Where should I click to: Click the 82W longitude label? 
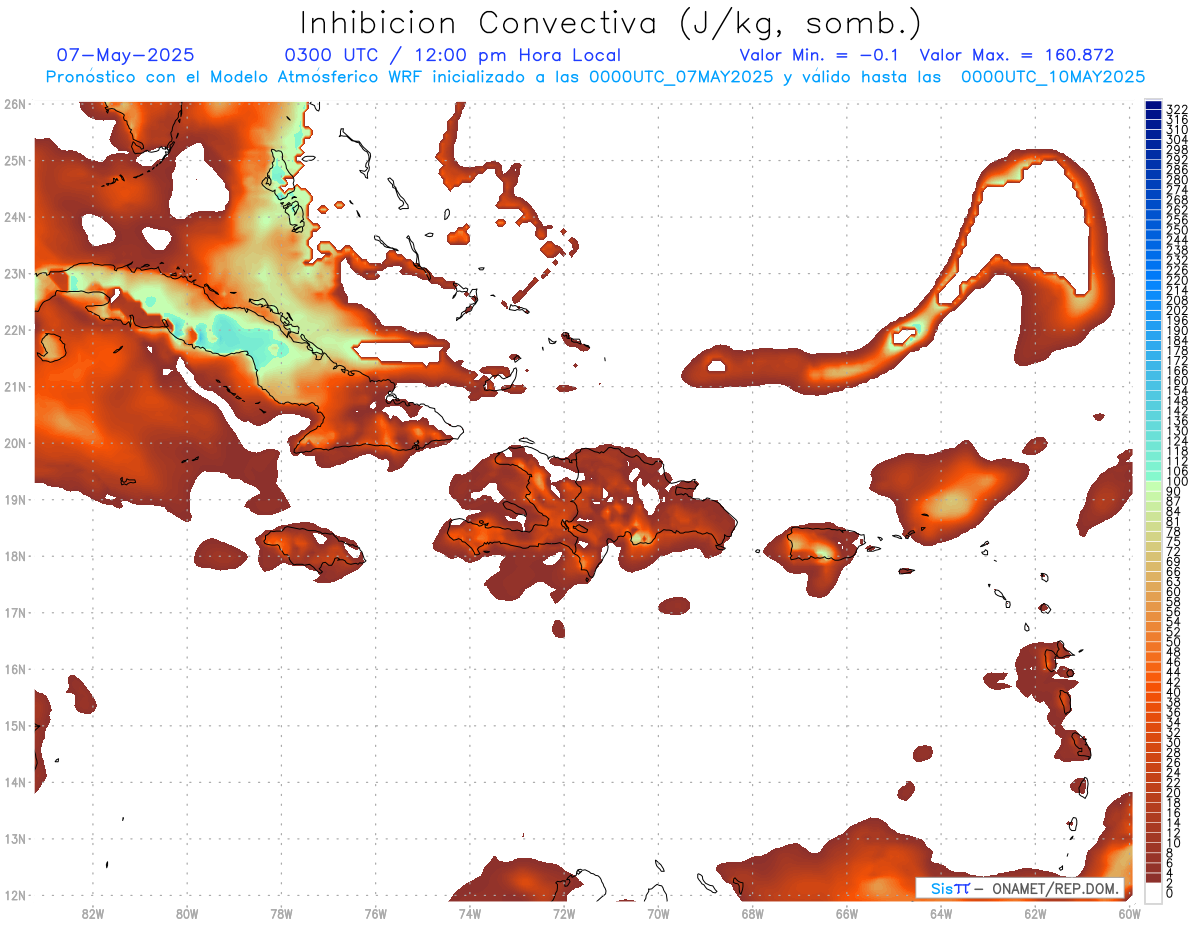93,913
